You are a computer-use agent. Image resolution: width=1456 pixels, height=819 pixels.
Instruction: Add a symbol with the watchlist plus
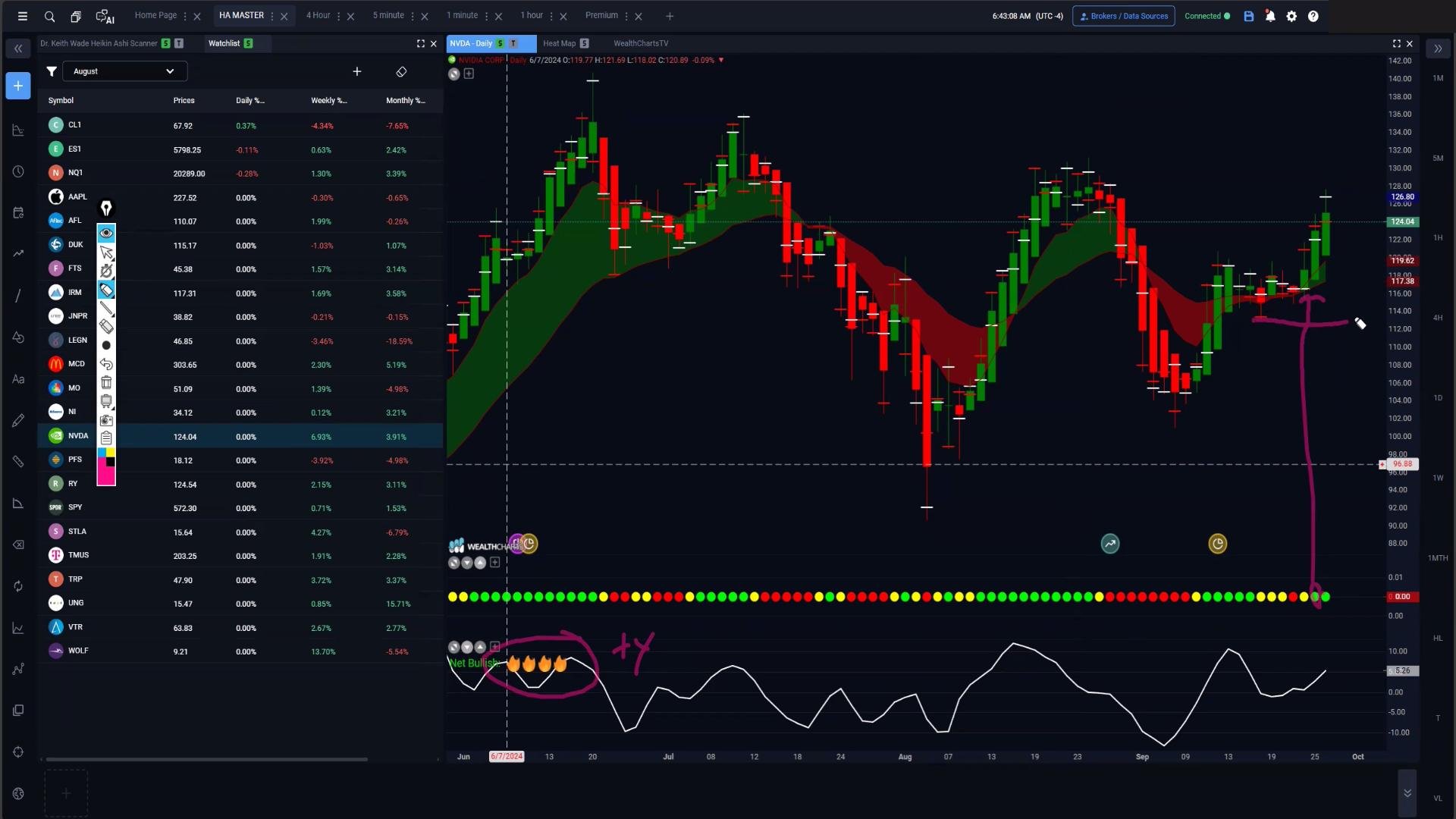357,71
